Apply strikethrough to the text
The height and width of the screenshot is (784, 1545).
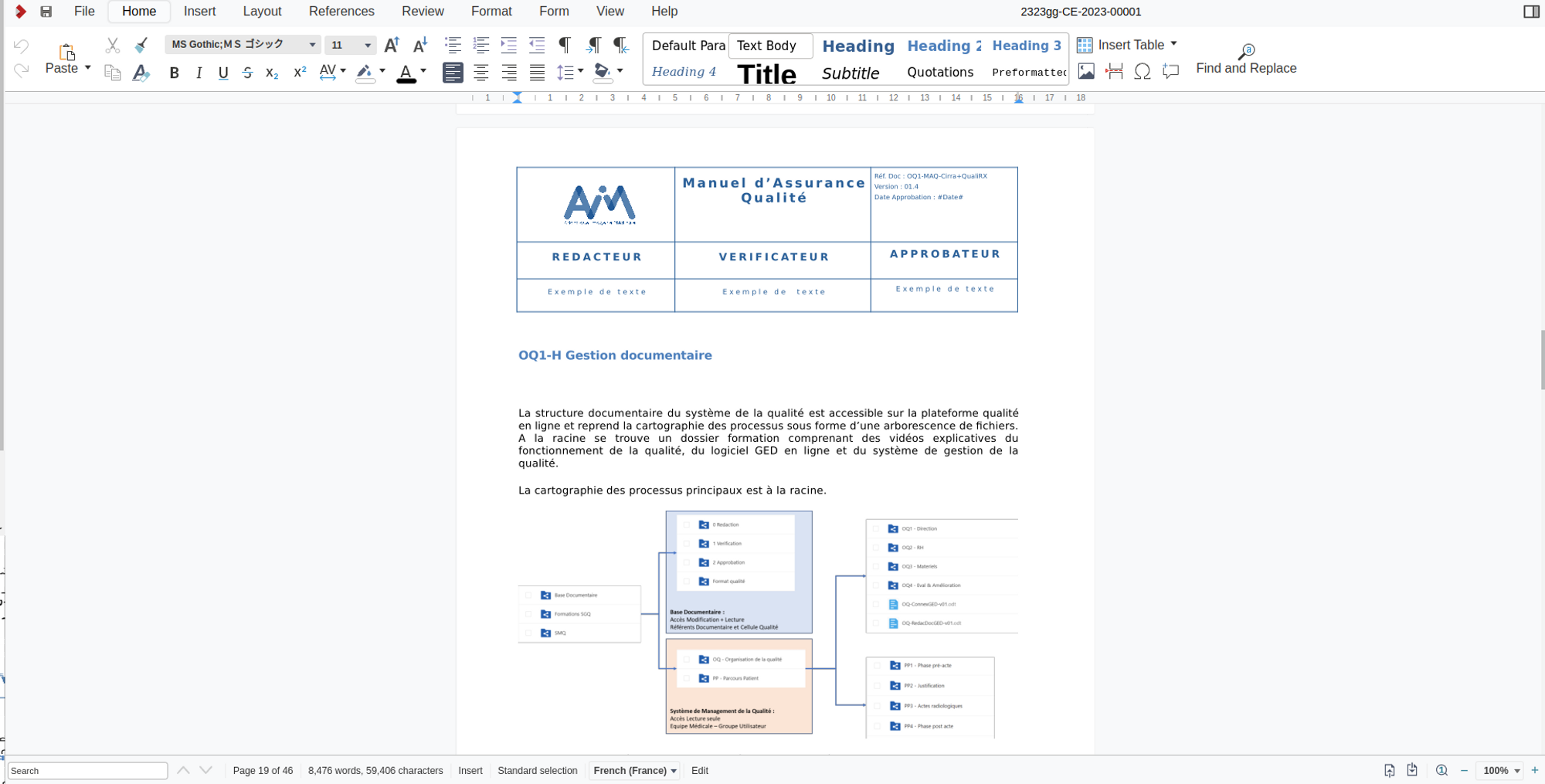pyautogui.click(x=247, y=73)
